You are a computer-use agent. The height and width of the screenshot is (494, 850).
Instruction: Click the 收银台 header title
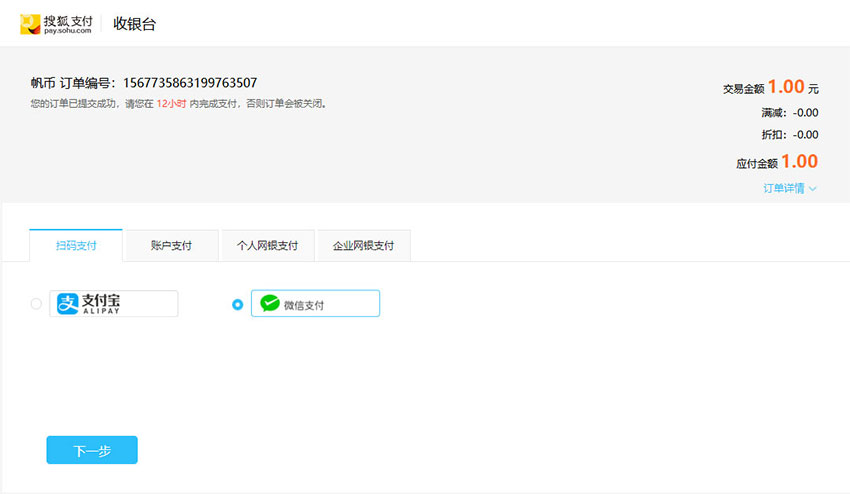pos(134,24)
